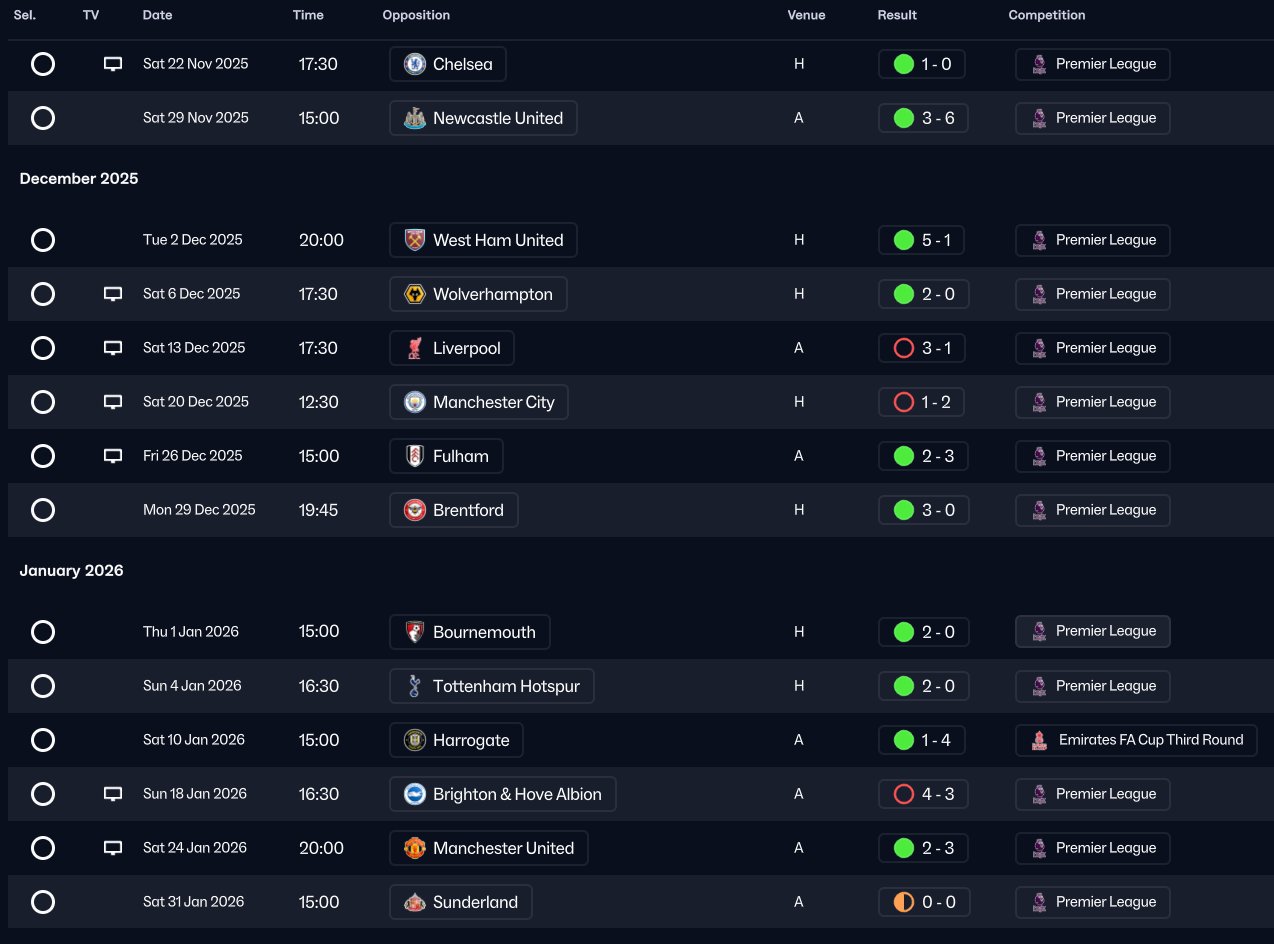The height and width of the screenshot is (944, 1274).
Task: Click the 0 - 0 draw result with Sunderland
Action: [923, 902]
